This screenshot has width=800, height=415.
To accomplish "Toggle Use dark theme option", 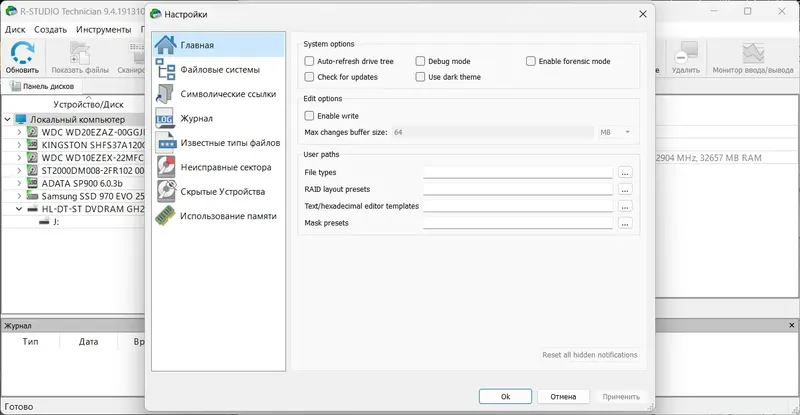I will (x=421, y=77).
